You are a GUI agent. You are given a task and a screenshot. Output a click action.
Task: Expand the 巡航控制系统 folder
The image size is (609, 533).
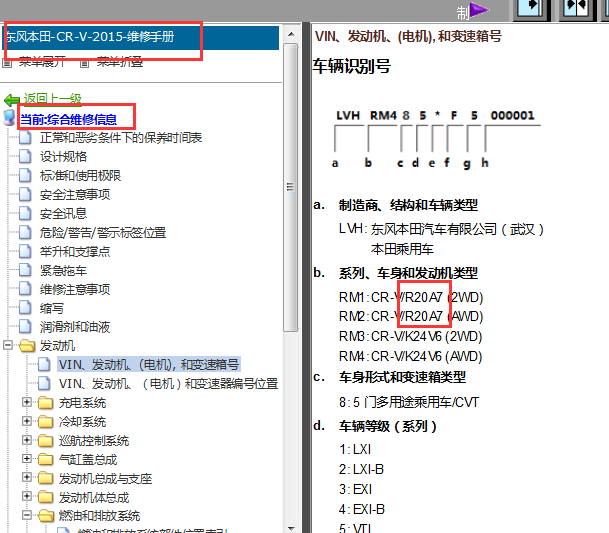click(27, 440)
